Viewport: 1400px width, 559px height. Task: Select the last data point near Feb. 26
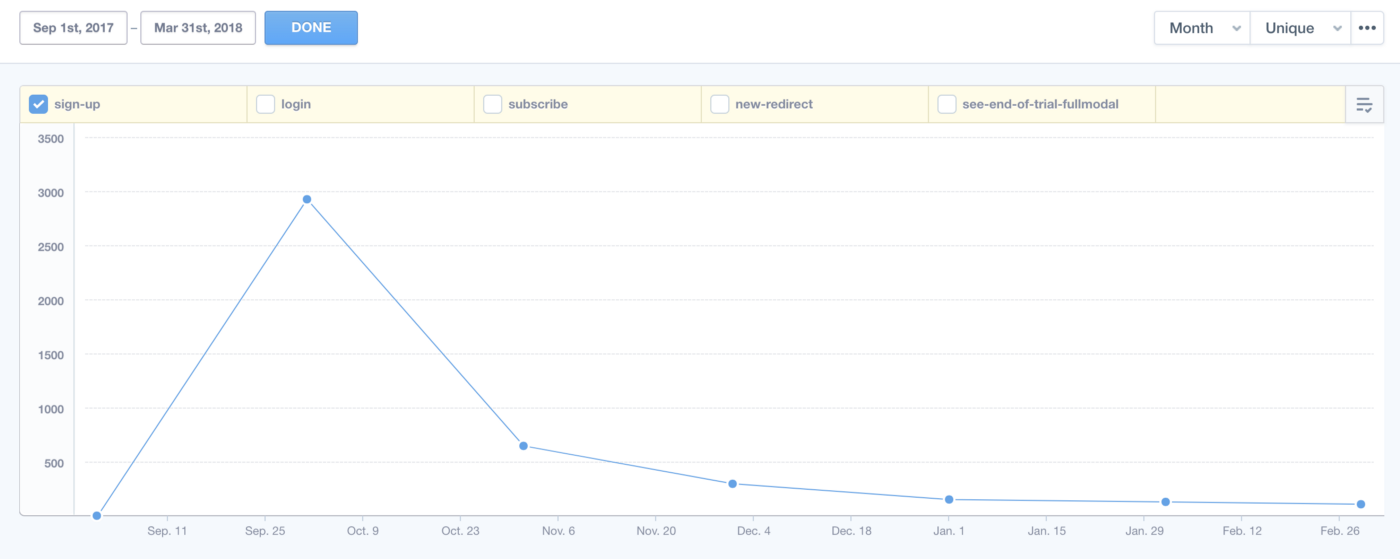point(1361,504)
